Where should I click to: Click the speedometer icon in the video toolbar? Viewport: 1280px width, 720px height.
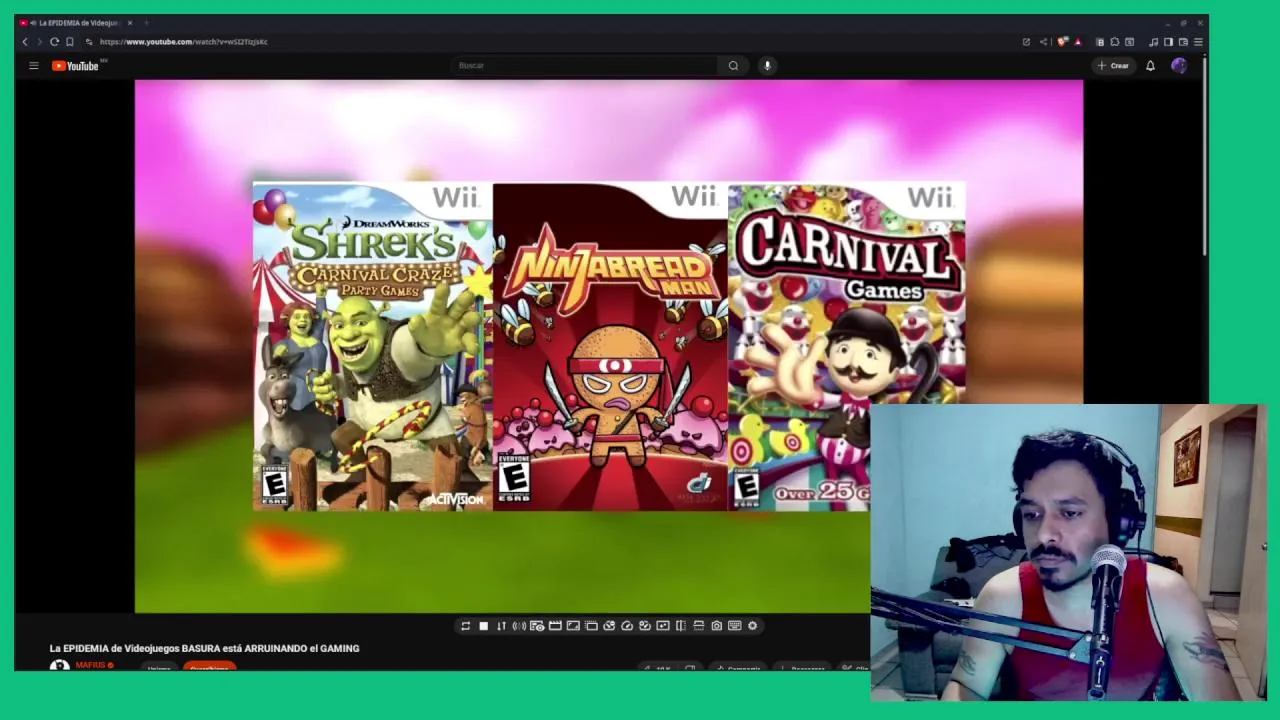(627, 626)
